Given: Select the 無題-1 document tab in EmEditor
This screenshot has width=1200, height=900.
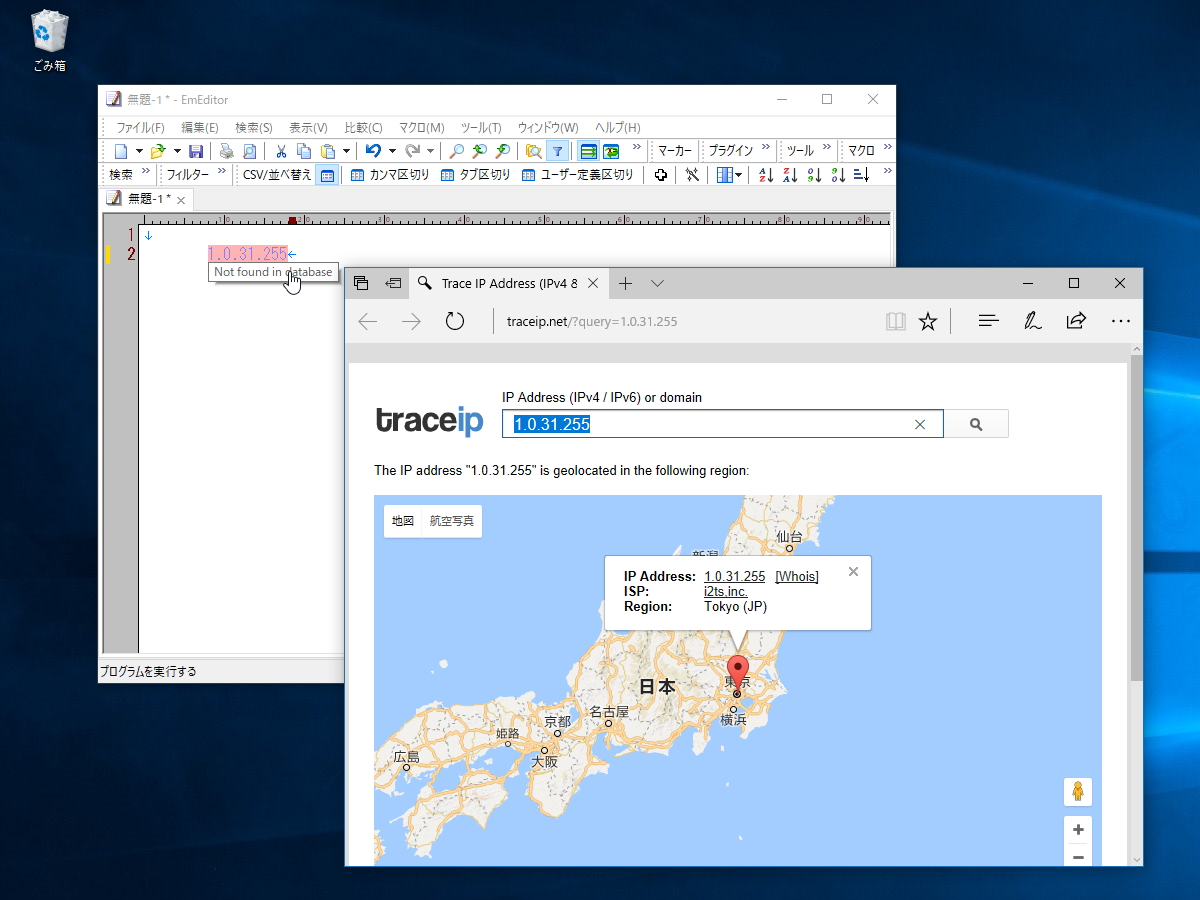Looking at the screenshot, I should 148,199.
